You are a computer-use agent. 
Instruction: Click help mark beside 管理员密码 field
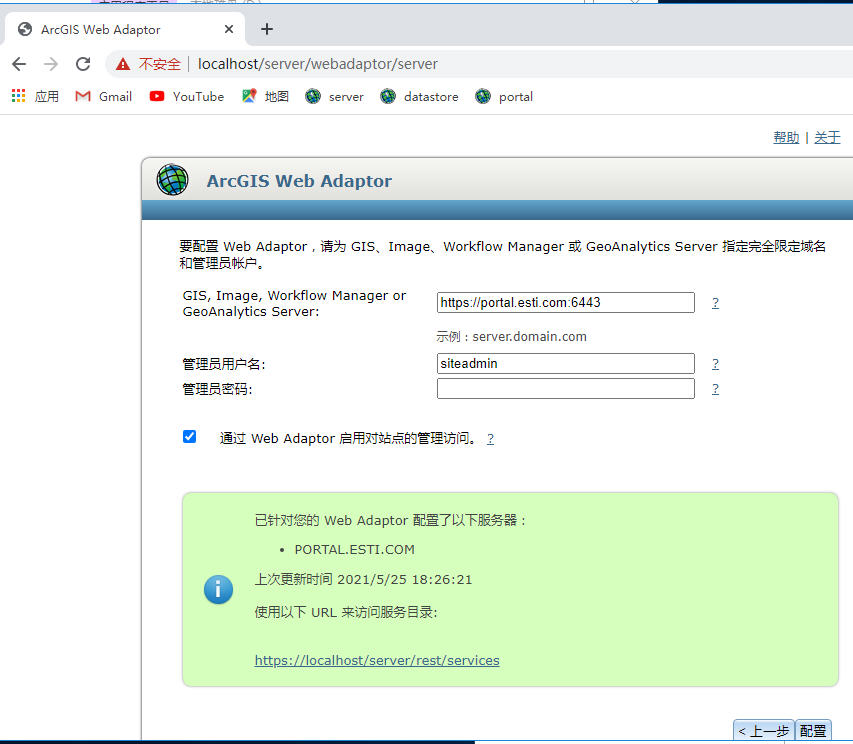[715, 388]
